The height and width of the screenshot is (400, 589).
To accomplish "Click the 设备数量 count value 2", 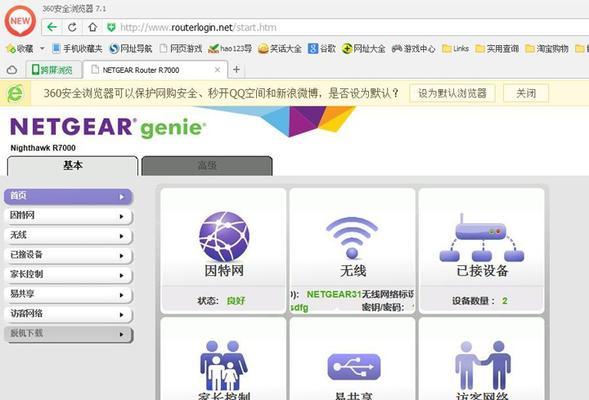I will click(504, 300).
